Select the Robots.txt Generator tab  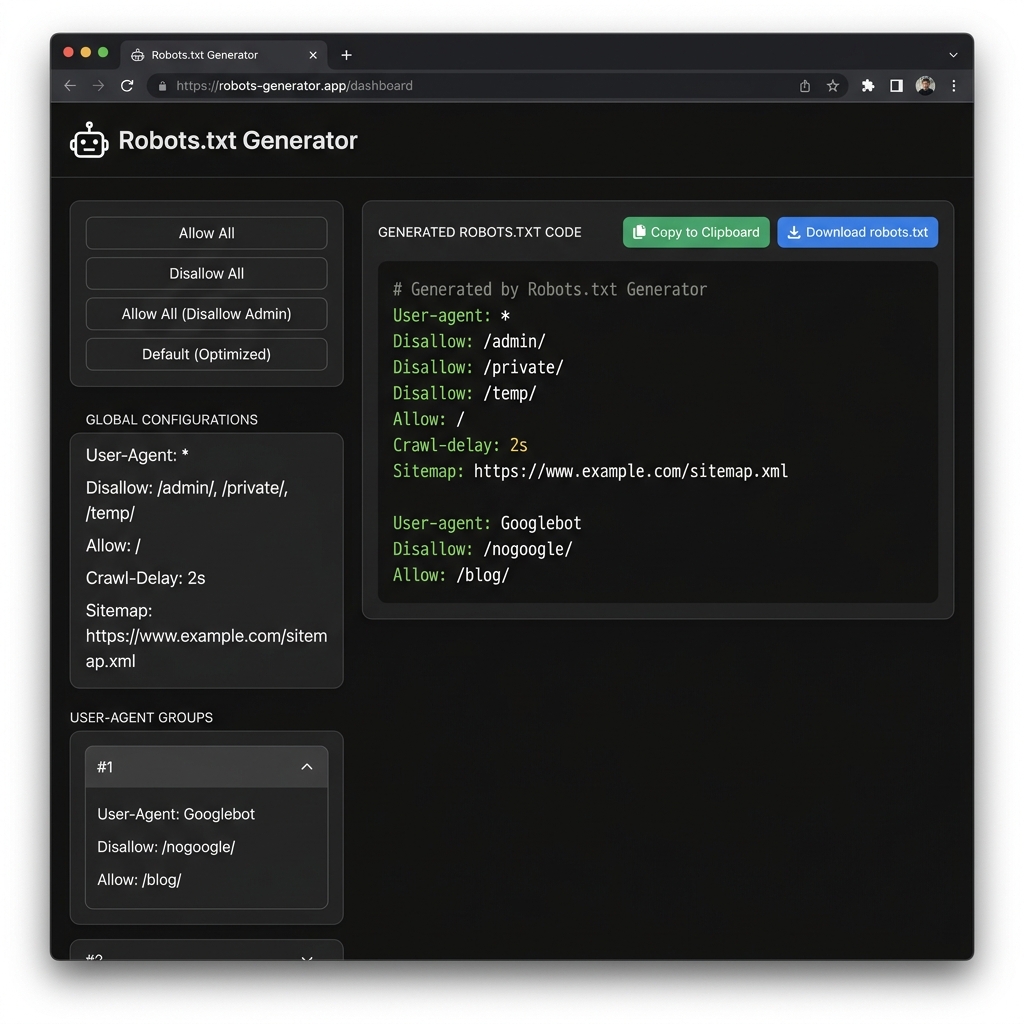(224, 55)
